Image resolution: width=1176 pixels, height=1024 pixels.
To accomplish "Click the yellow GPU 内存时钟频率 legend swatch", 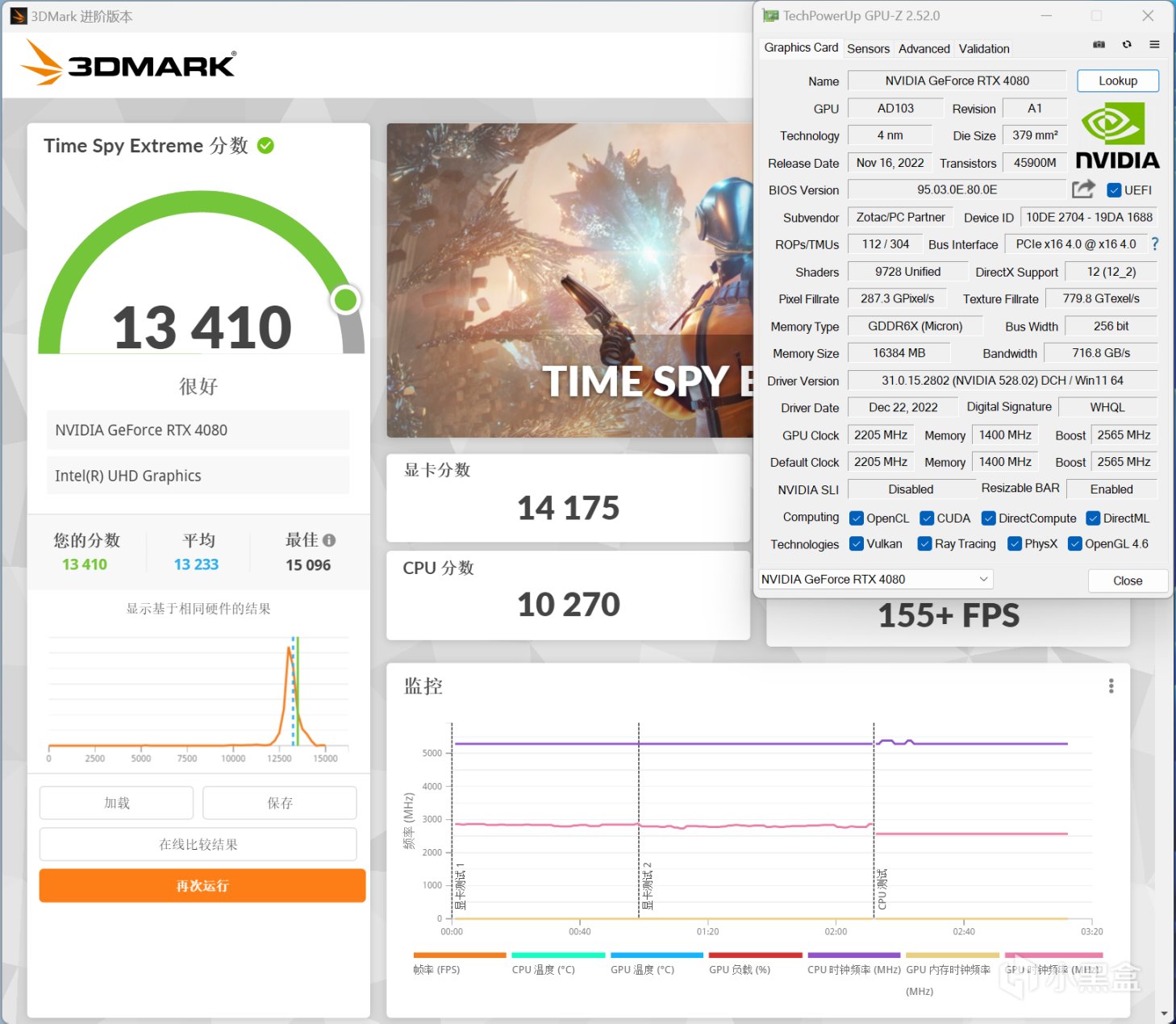I will pyautogui.click(x=953, y=955).
